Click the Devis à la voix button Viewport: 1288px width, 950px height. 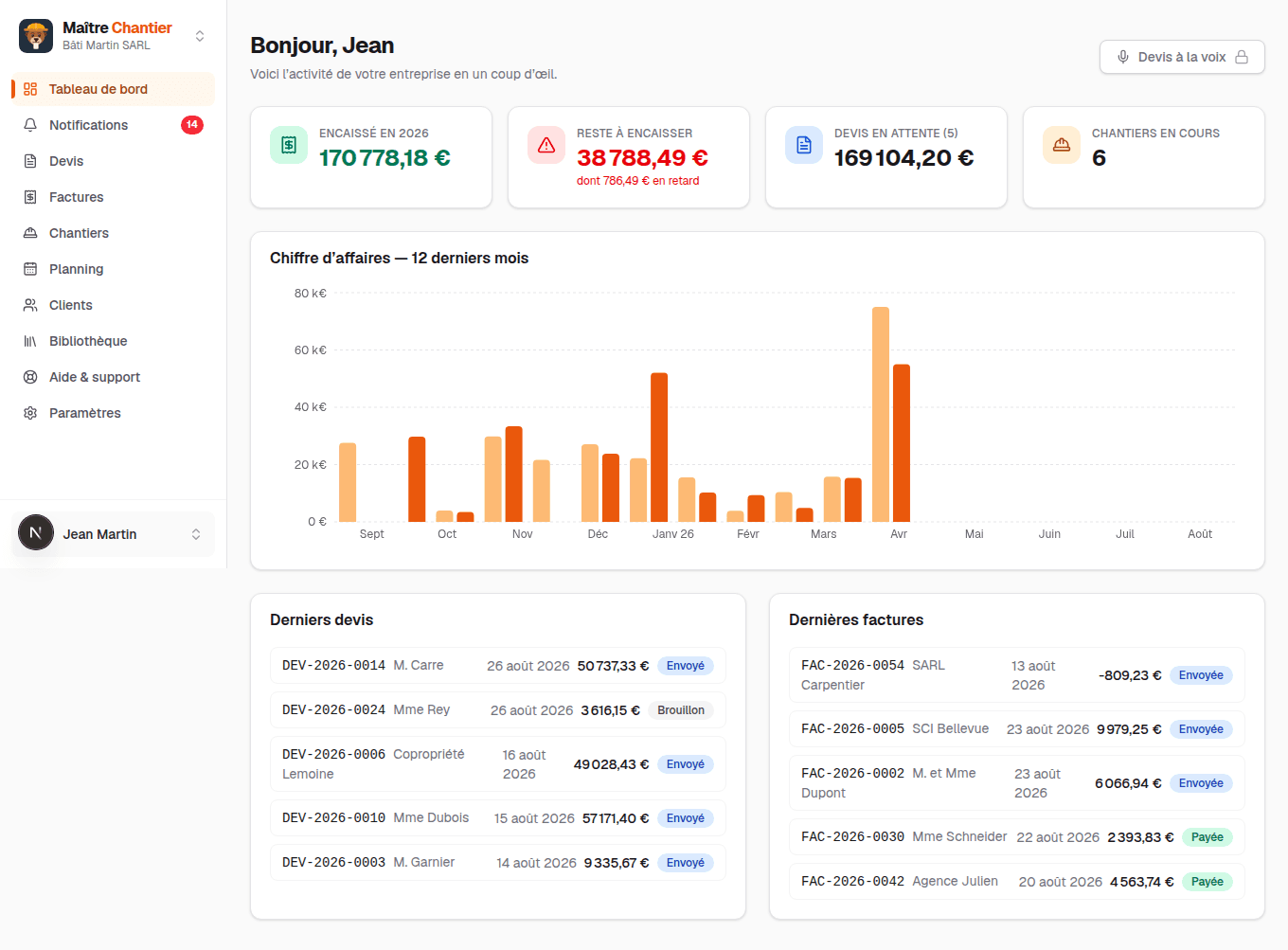[1182, 57]
